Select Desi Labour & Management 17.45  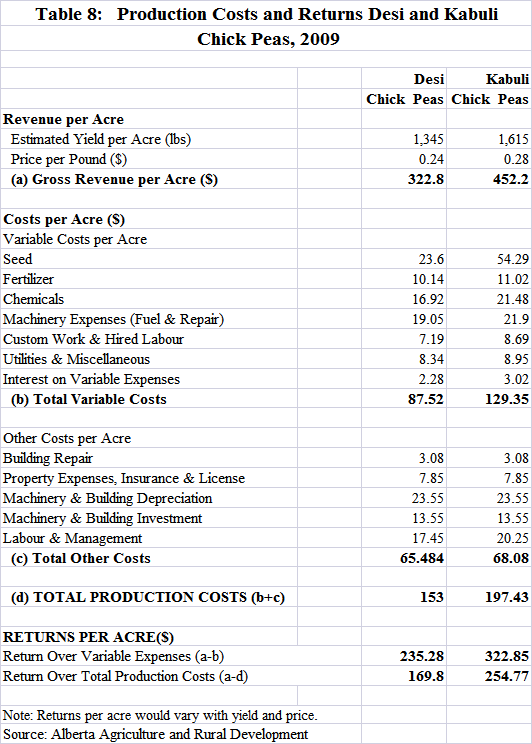(428, 538)
